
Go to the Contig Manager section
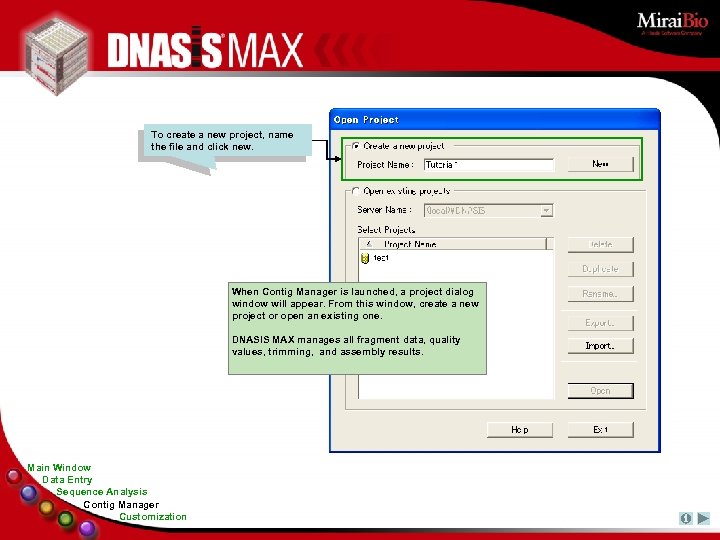click(121, 505)
